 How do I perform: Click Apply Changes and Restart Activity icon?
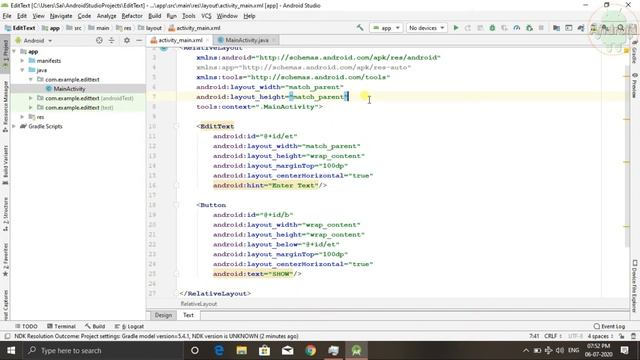click(468, 28)
